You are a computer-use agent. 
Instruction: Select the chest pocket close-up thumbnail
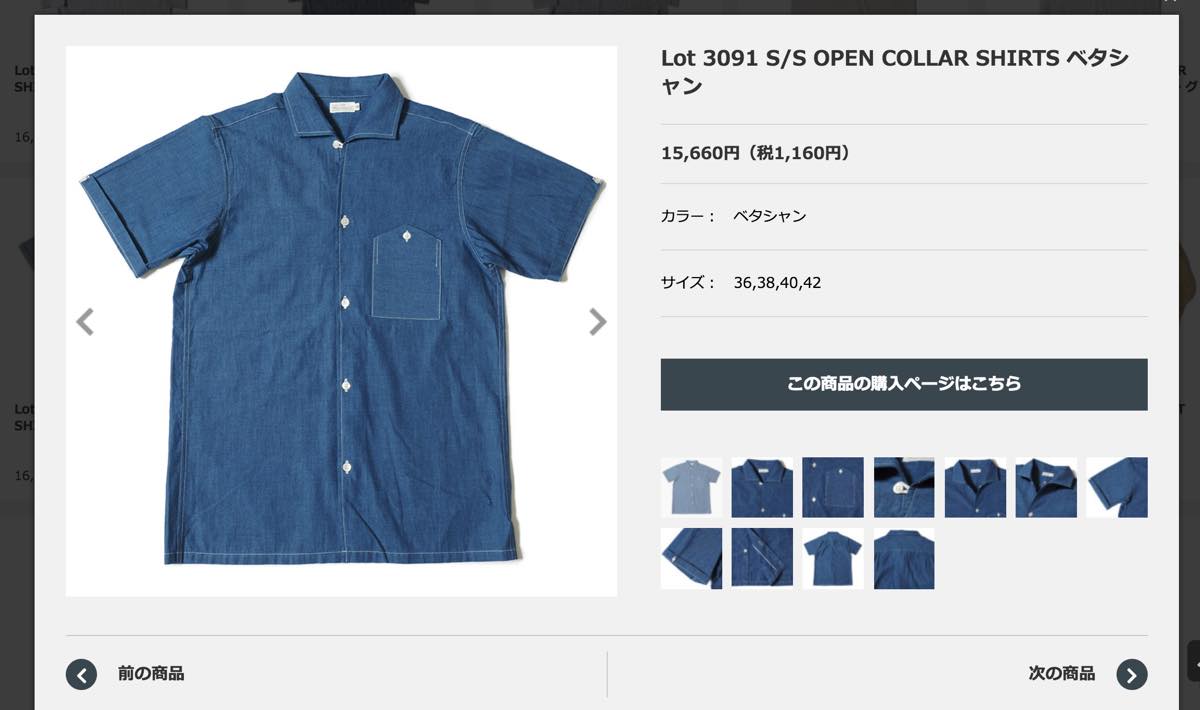[833, 487]
